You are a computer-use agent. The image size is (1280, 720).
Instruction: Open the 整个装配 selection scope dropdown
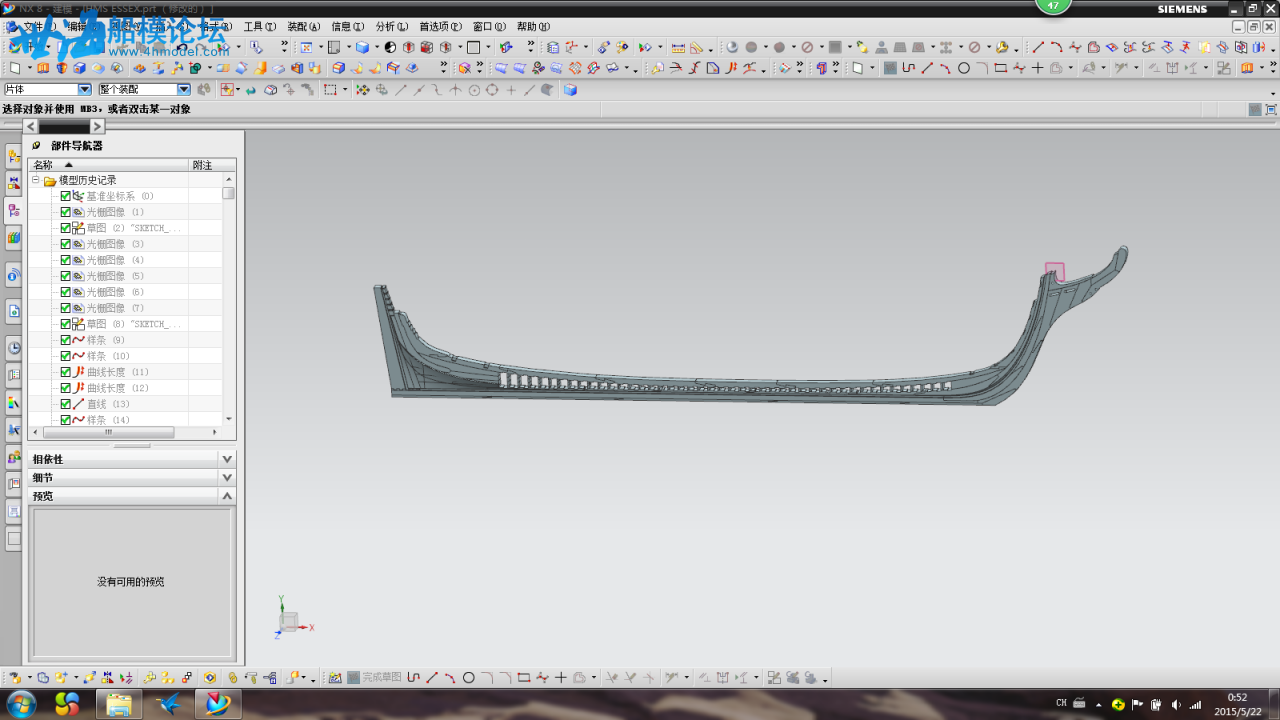[184, 89]
